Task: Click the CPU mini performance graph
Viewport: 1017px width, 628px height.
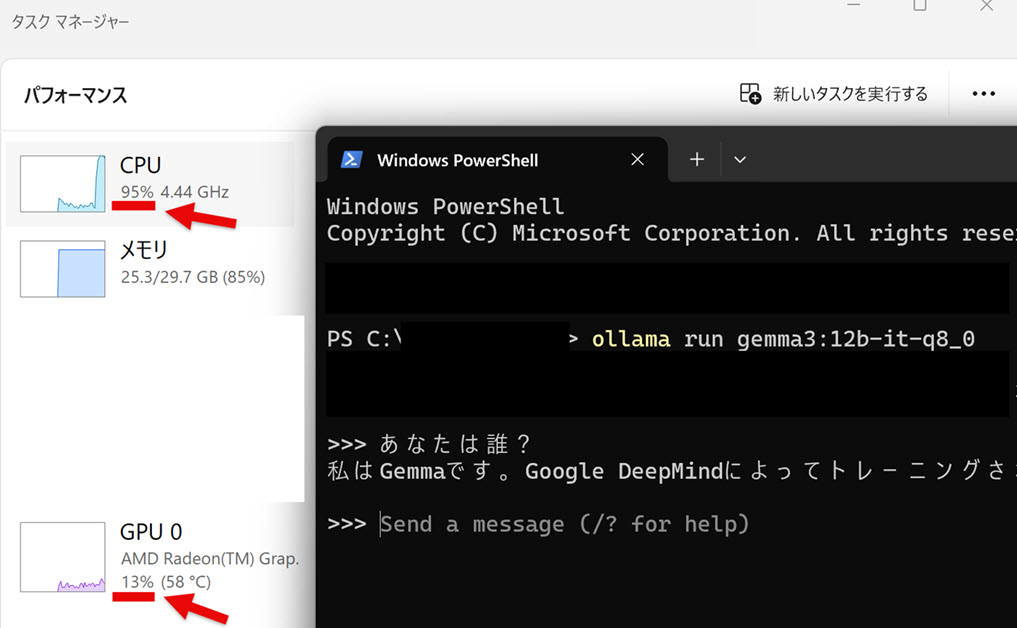Action: (x=62, y=184)
